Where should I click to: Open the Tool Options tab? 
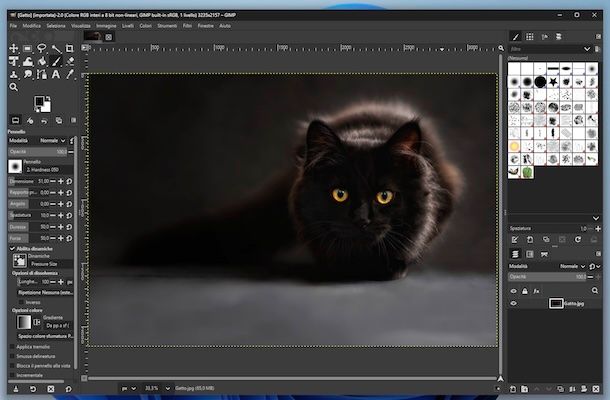[x=16, y=120]
